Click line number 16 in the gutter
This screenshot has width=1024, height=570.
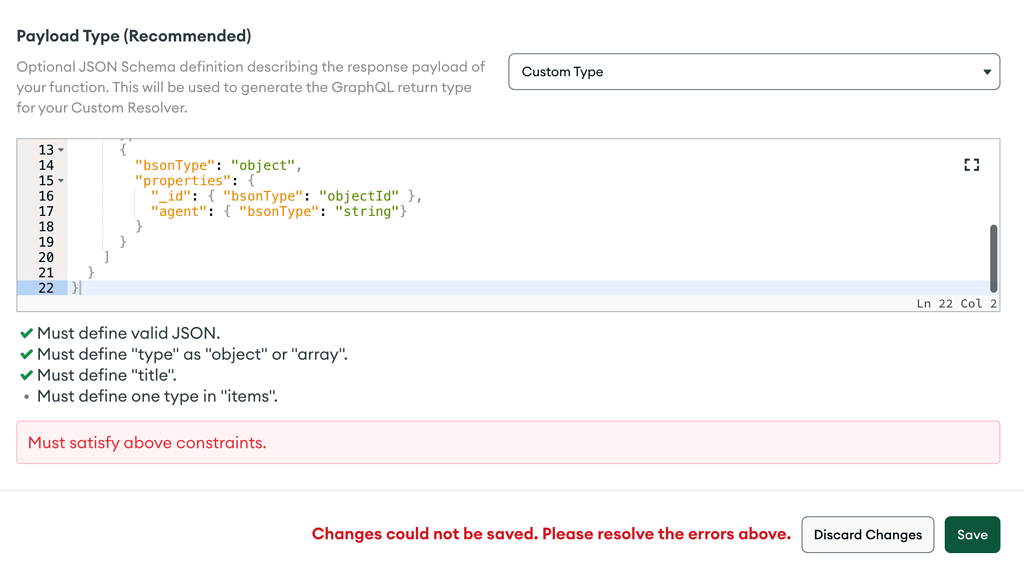46,196
